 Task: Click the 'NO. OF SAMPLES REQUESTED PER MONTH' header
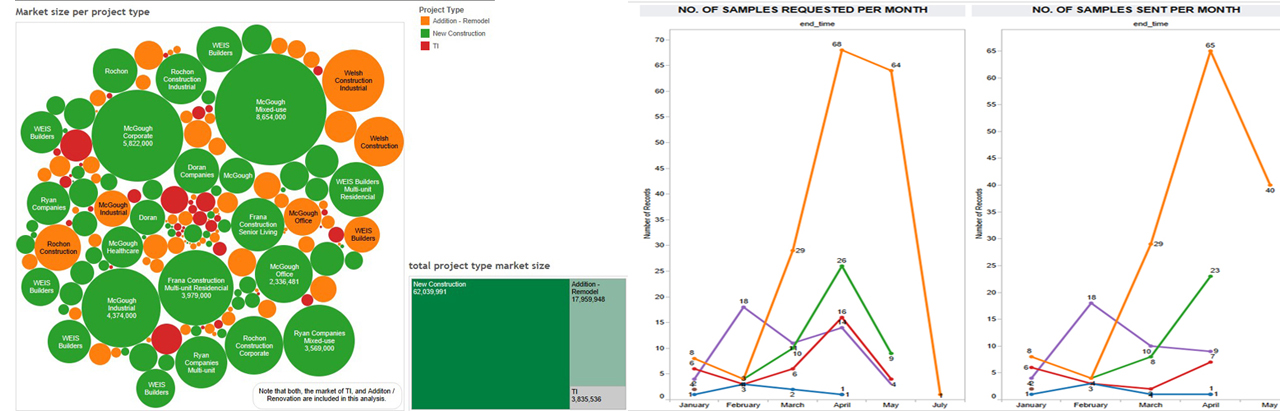(802, 9)
